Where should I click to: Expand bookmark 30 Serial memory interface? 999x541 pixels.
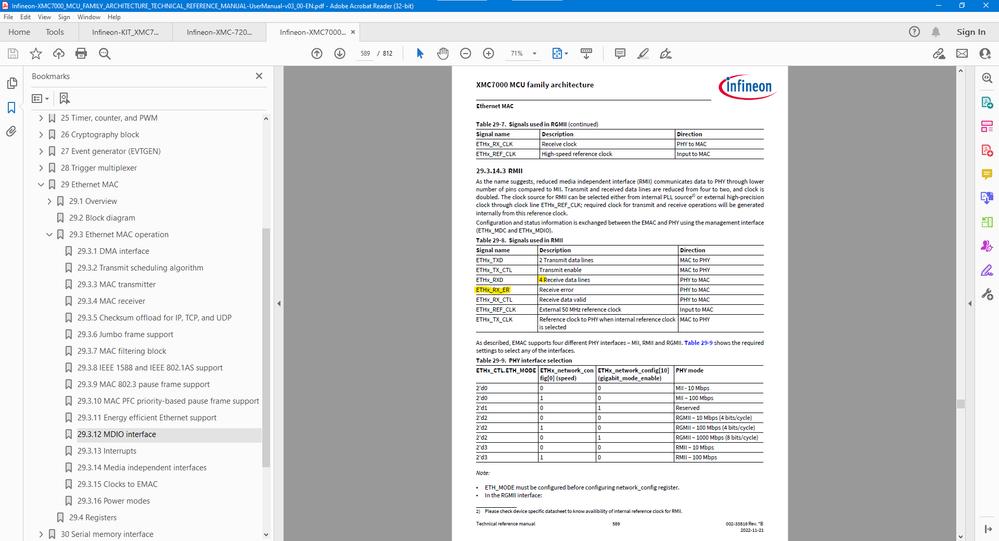[x=41, y=534]
